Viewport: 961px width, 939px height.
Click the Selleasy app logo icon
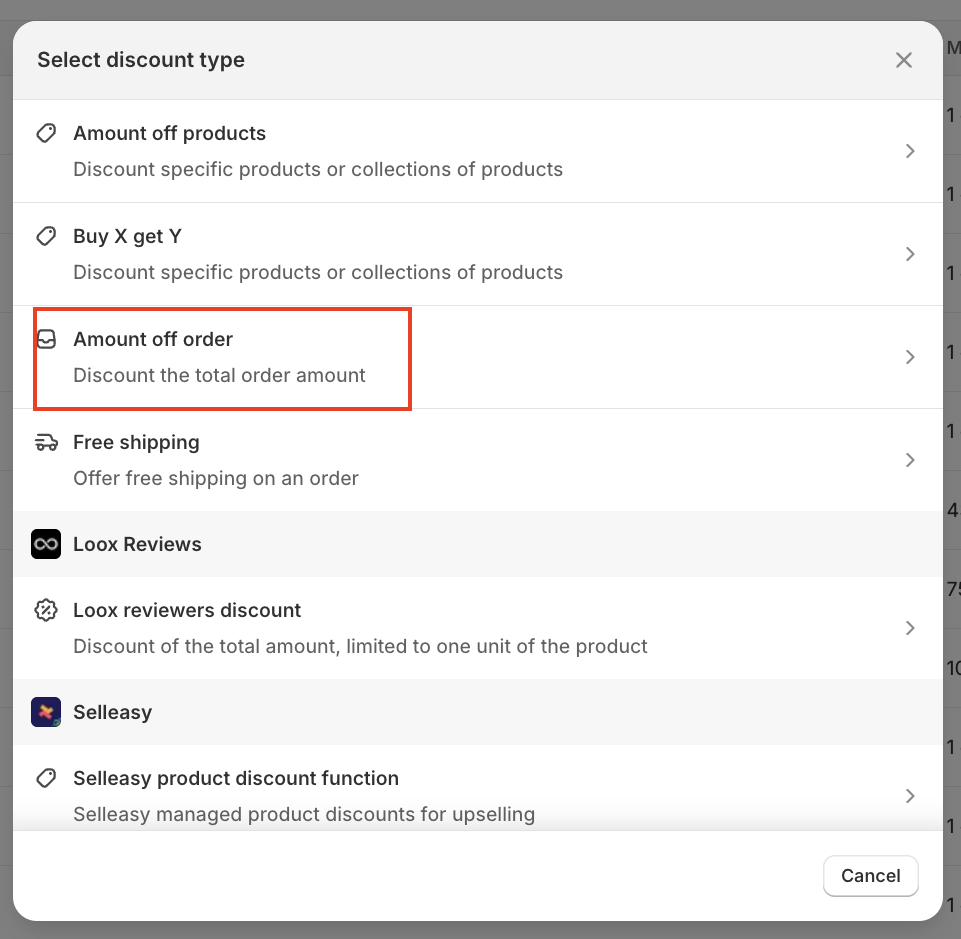(x=46, y=712)
